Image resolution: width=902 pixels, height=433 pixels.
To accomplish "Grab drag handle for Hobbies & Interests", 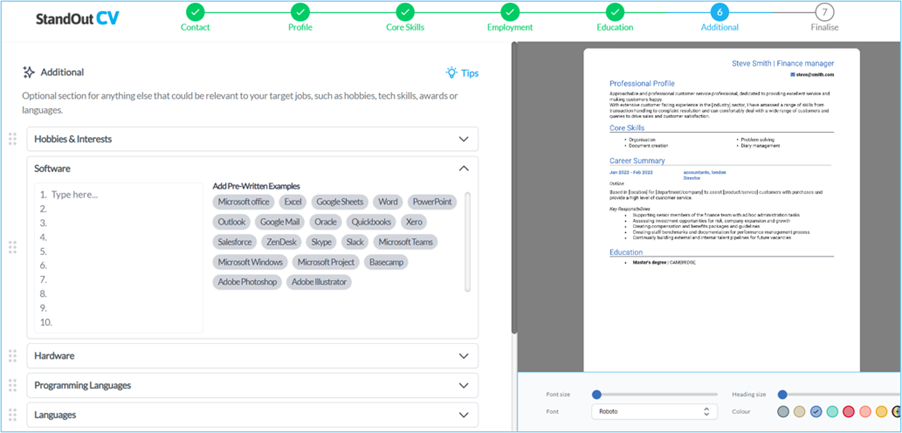I will (x=13, y=139).
